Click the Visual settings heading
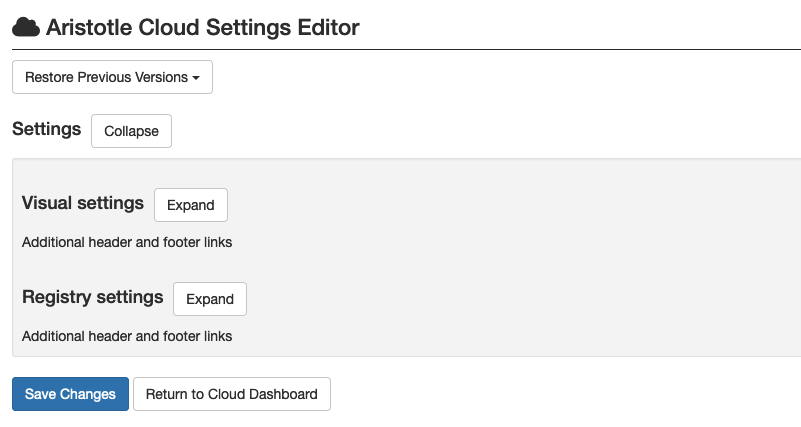The width and height of the screenshot is (801, 427). [83, 203]
